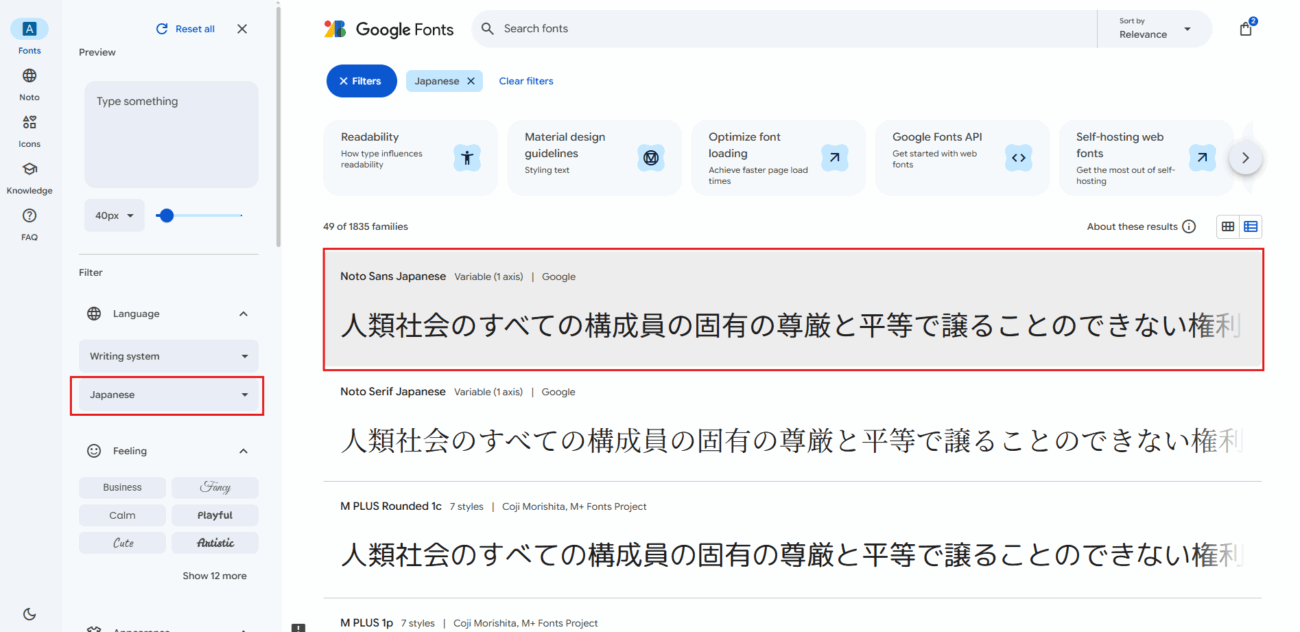Open the shopping bag selection
The width and height of the screenshot is (1300, 632).
[1246, 29]
